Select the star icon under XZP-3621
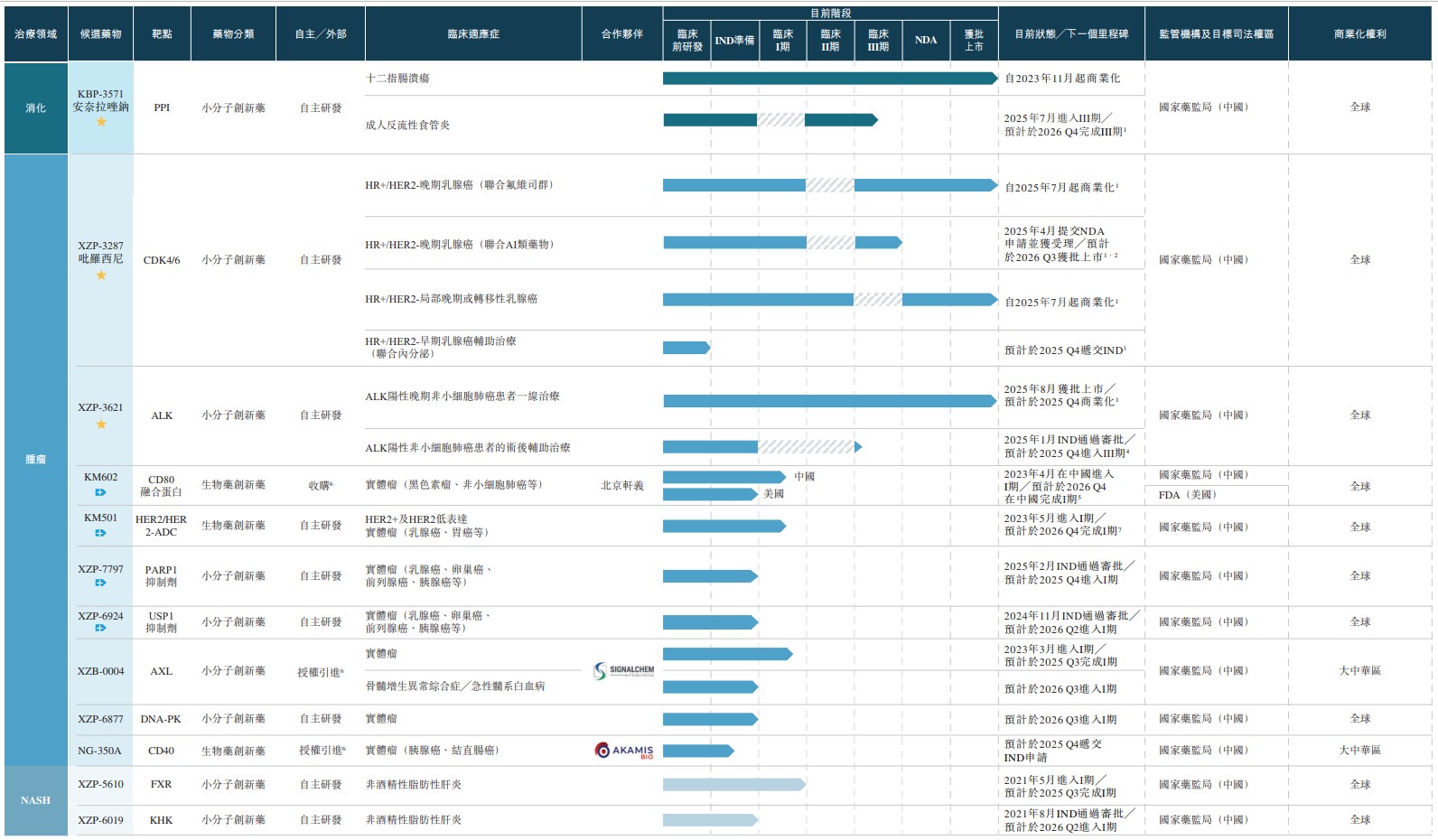The height and width of the screenshot is (840, 1438). coord(101,424)
